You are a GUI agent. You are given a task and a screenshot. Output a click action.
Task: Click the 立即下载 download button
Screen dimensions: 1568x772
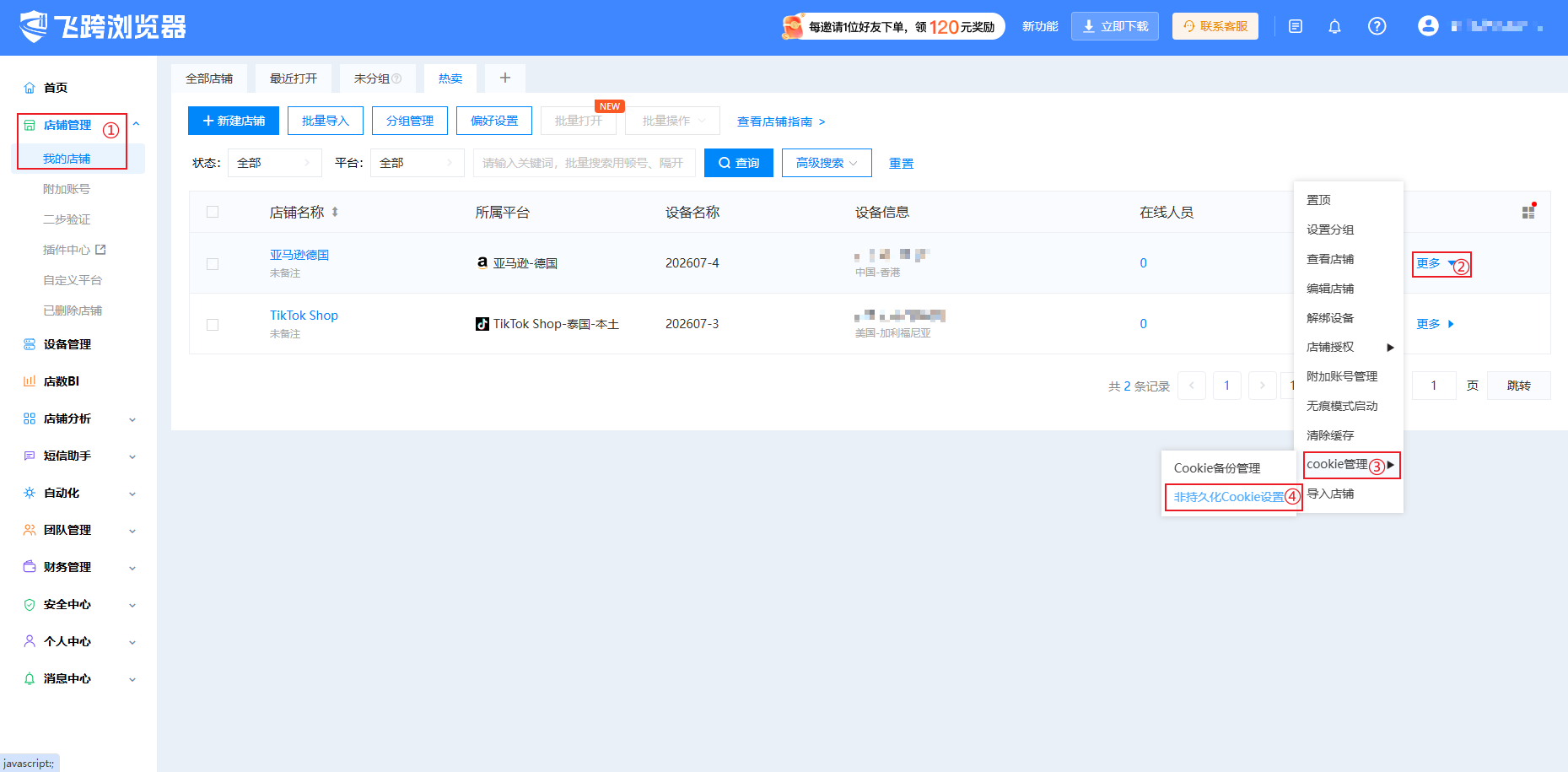click(1115, 26)
